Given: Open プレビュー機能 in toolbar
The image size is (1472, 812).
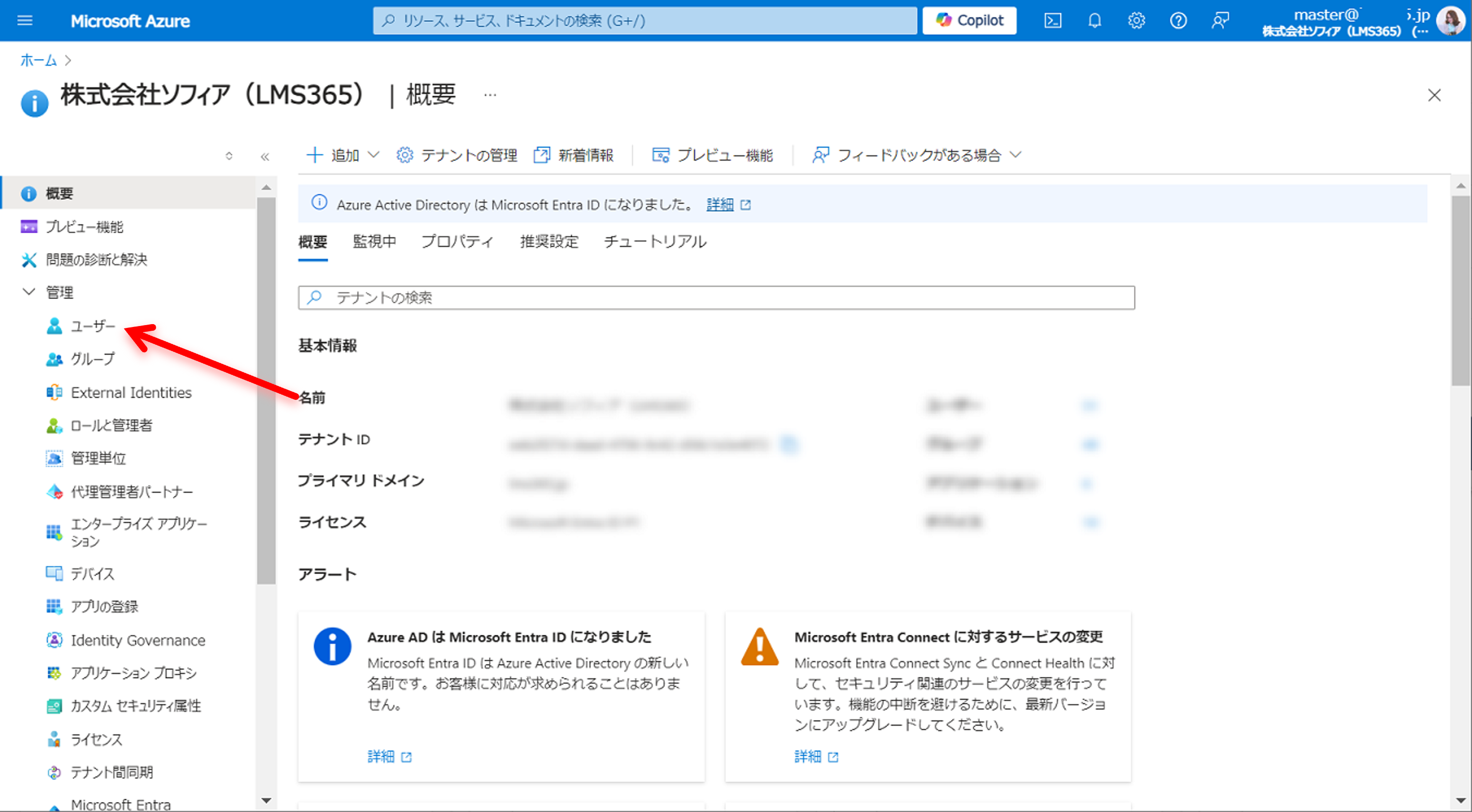Looking at the screenshot, I should (x=712, y=156).
